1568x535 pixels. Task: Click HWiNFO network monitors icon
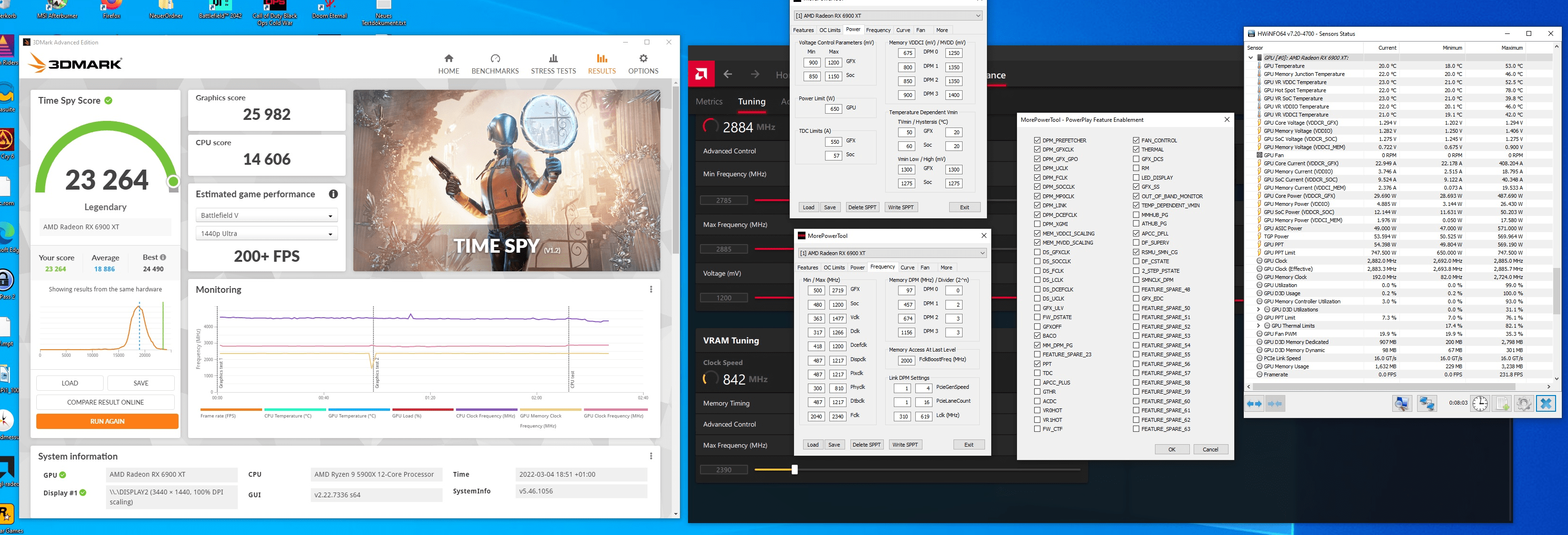[1427, 404]
